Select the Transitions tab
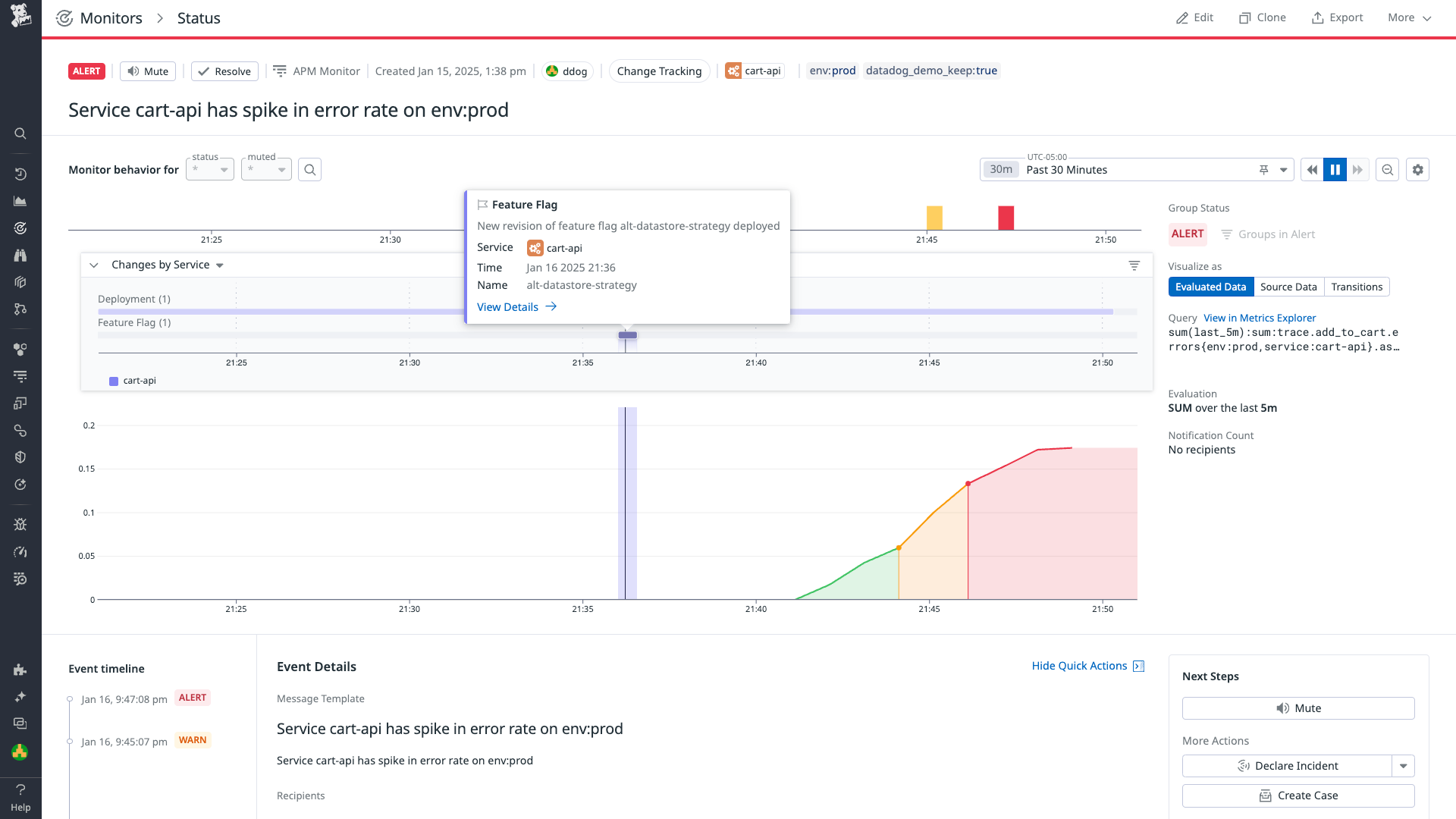The height and width of the screenshot is (819, 1456). [1357, 287]
